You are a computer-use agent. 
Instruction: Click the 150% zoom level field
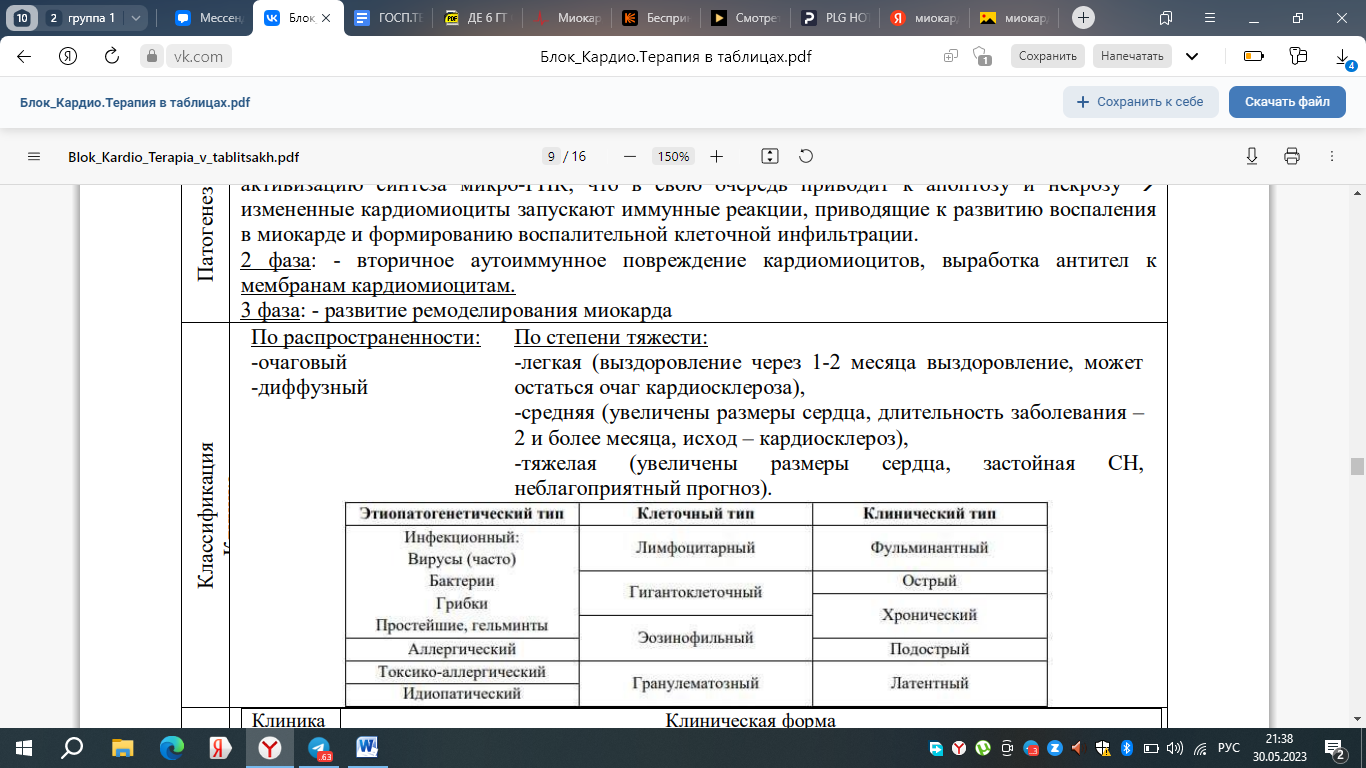(x=673, y=157)
